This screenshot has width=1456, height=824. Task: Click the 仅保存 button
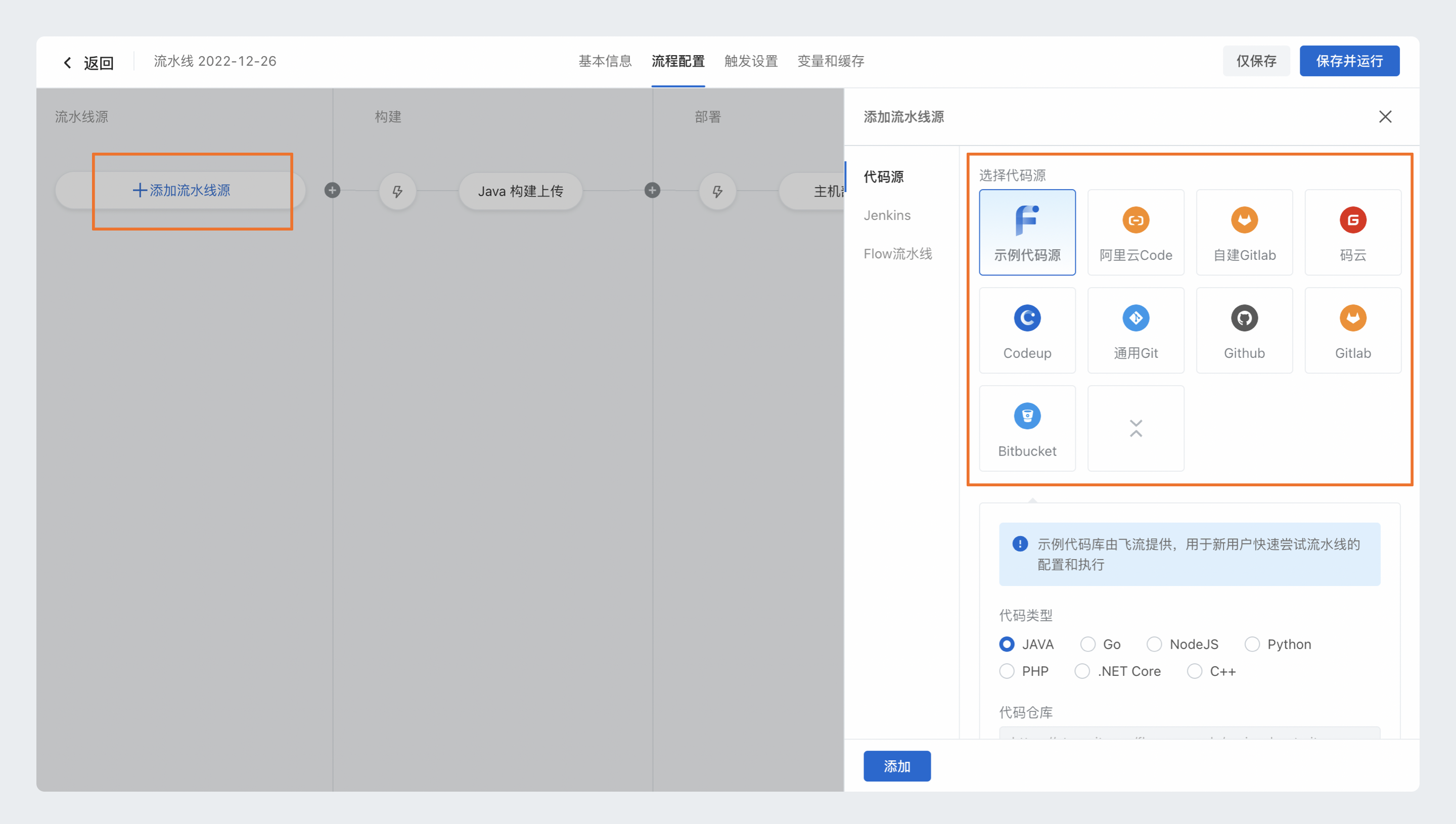[x=1256, y=61]
